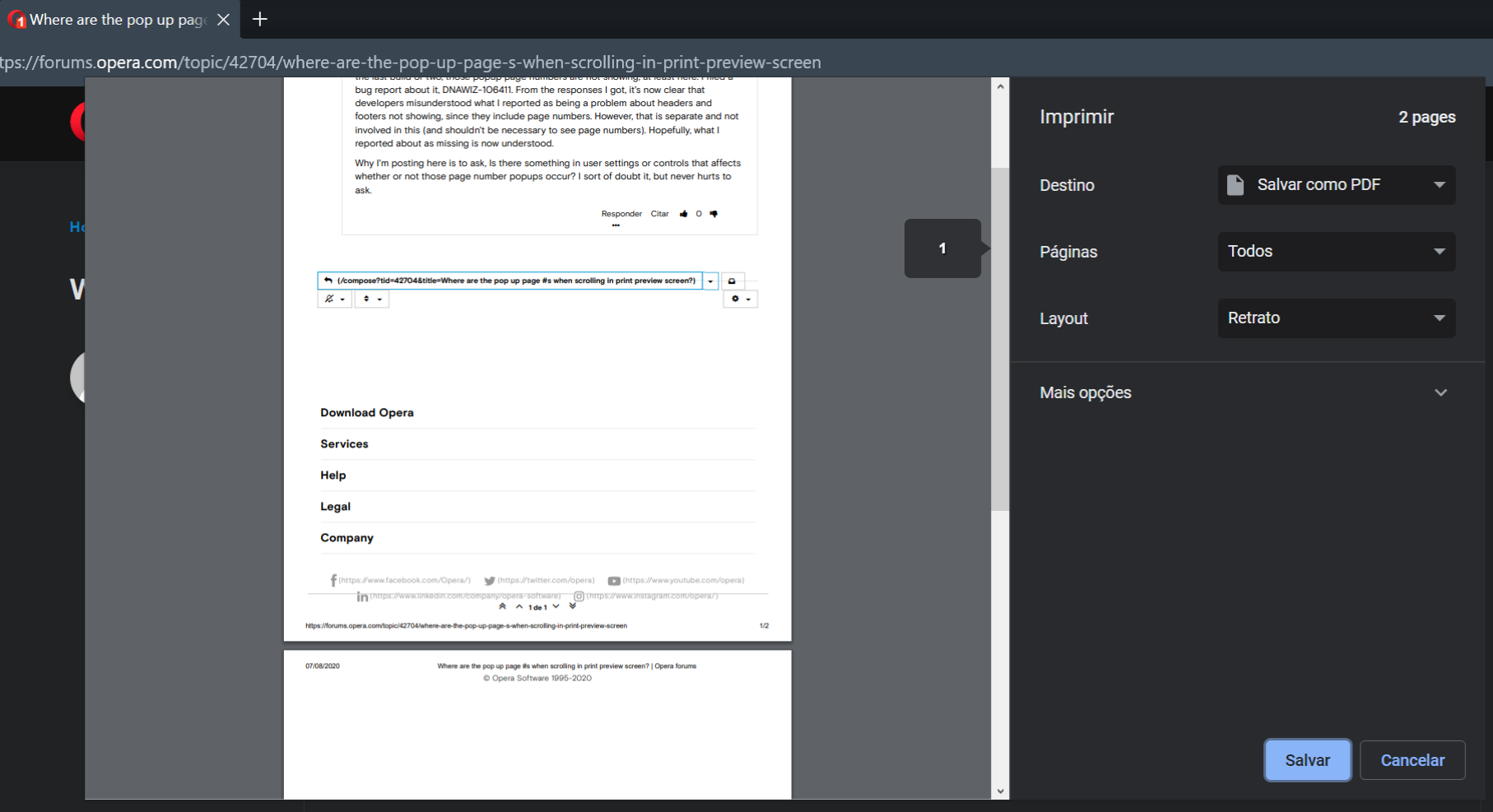Click the sort arrows dropdown in preview

(372, 299)
